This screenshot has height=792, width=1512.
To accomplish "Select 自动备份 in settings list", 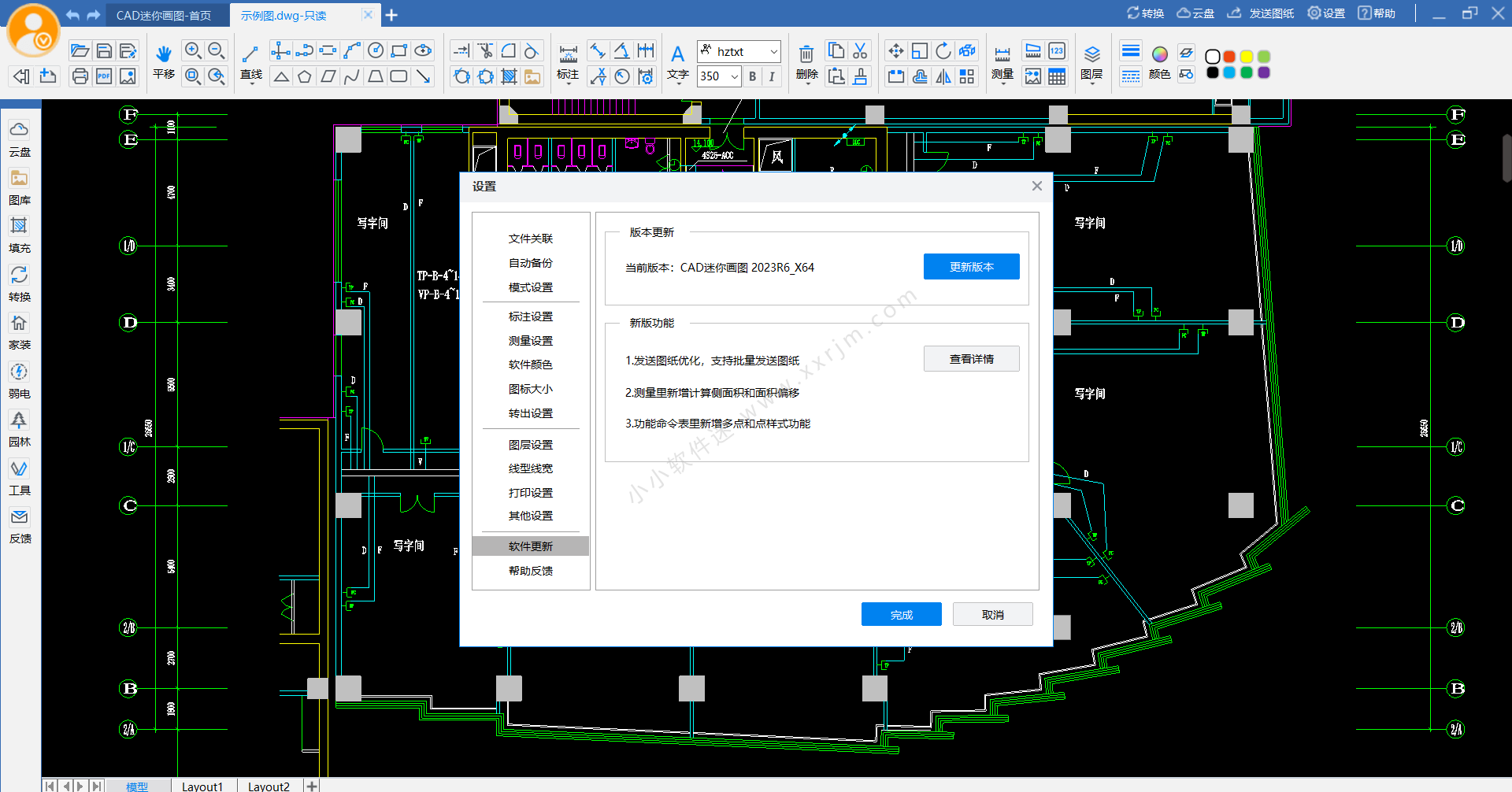I will coord(530,263).
